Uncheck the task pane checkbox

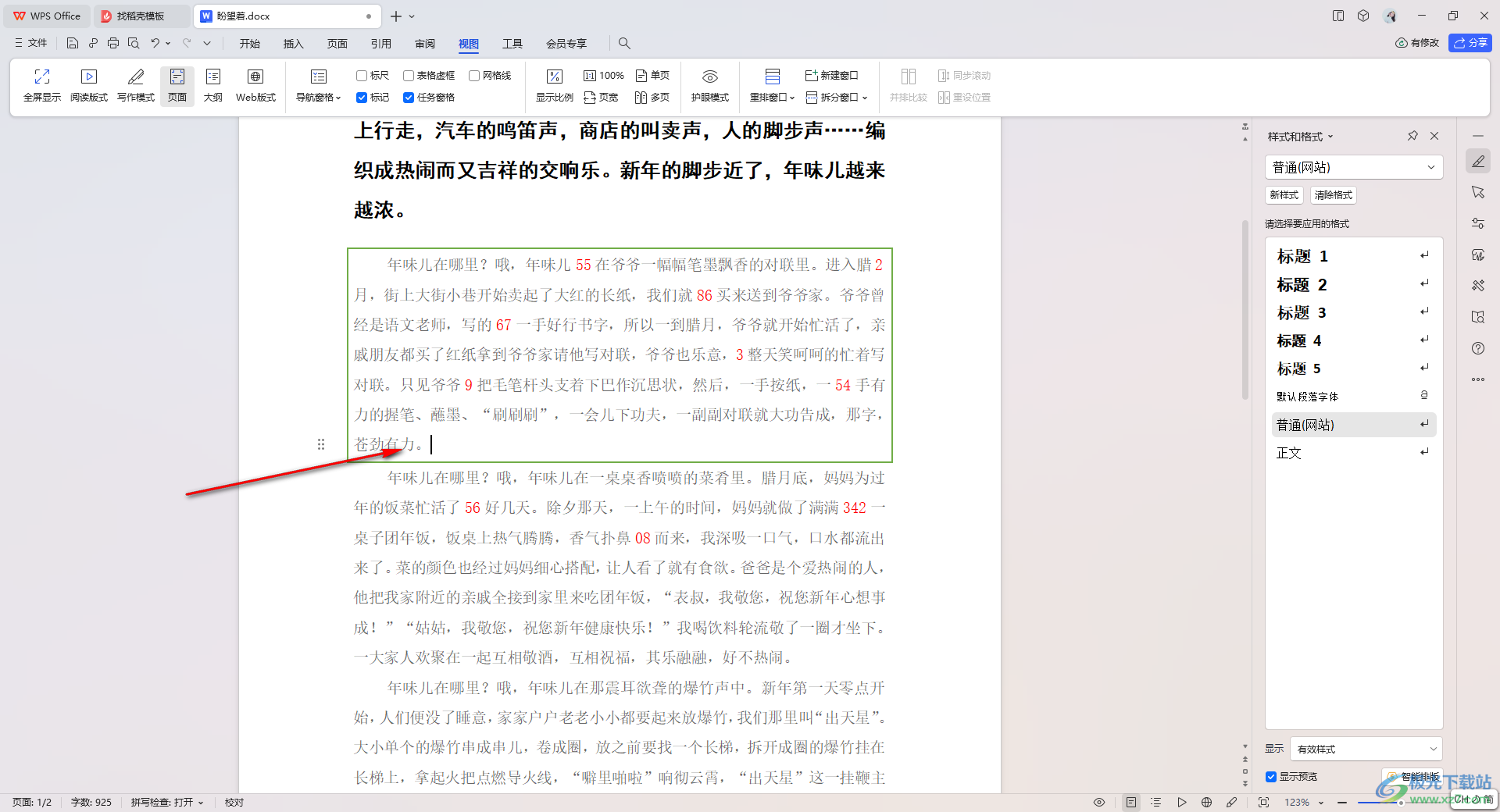click(x=409, y=98)
